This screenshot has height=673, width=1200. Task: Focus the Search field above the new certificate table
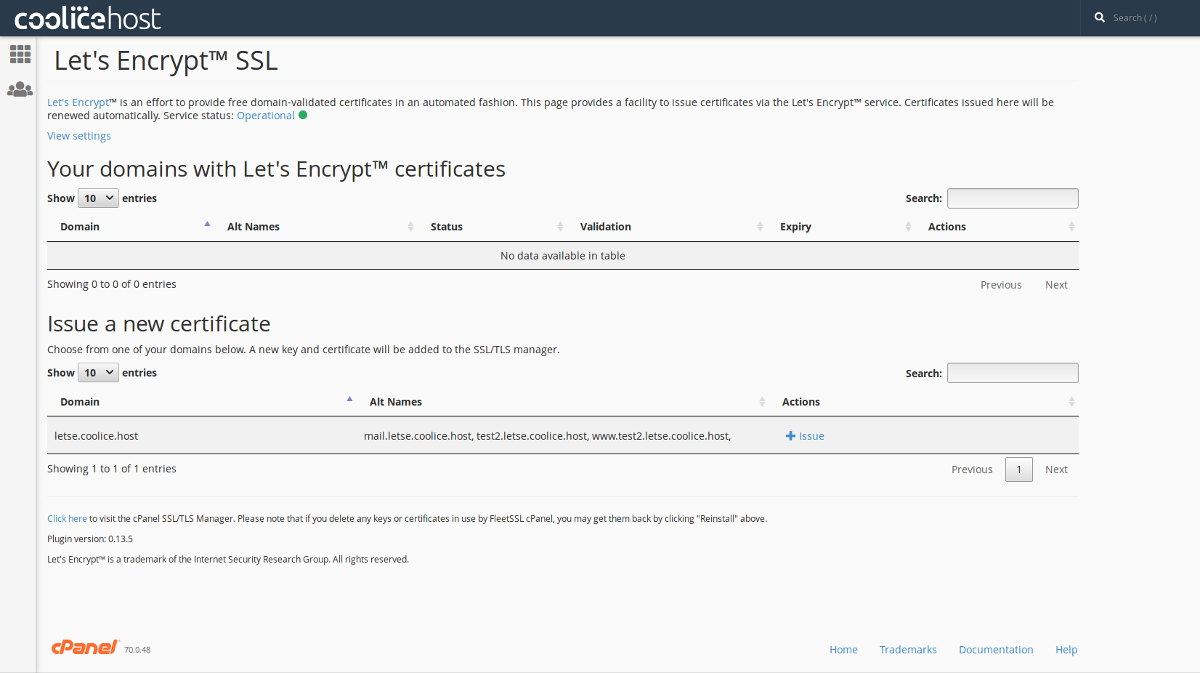(x=1013, y=373)
